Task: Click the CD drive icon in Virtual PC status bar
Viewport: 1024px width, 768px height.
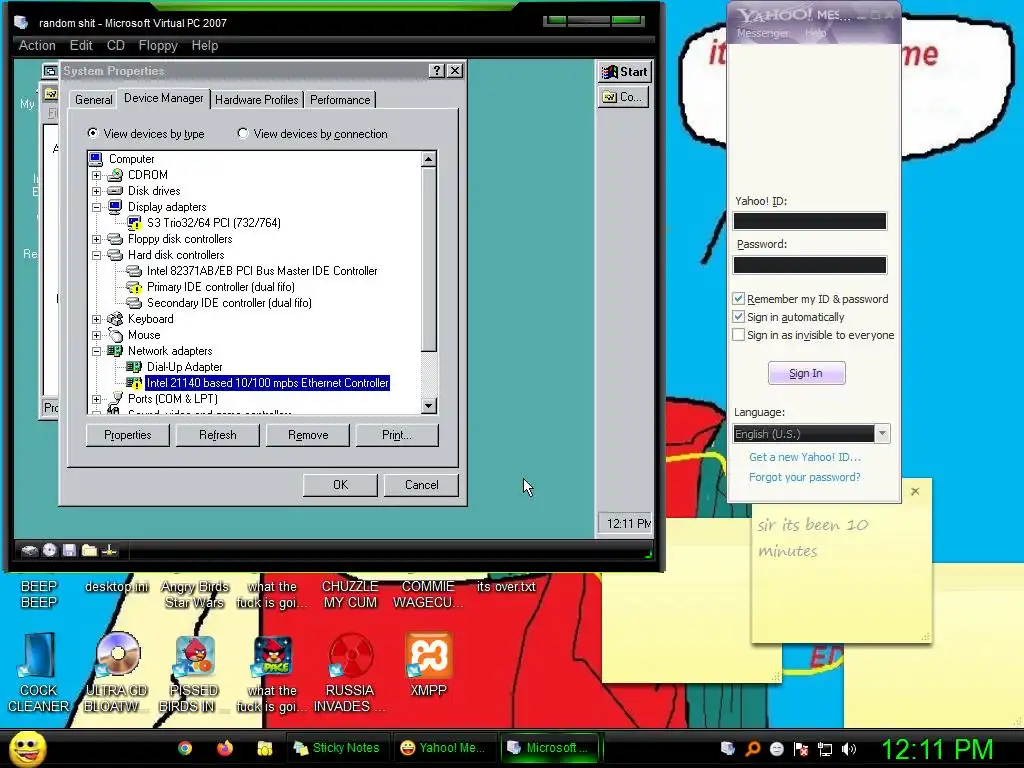Action: 50,551
